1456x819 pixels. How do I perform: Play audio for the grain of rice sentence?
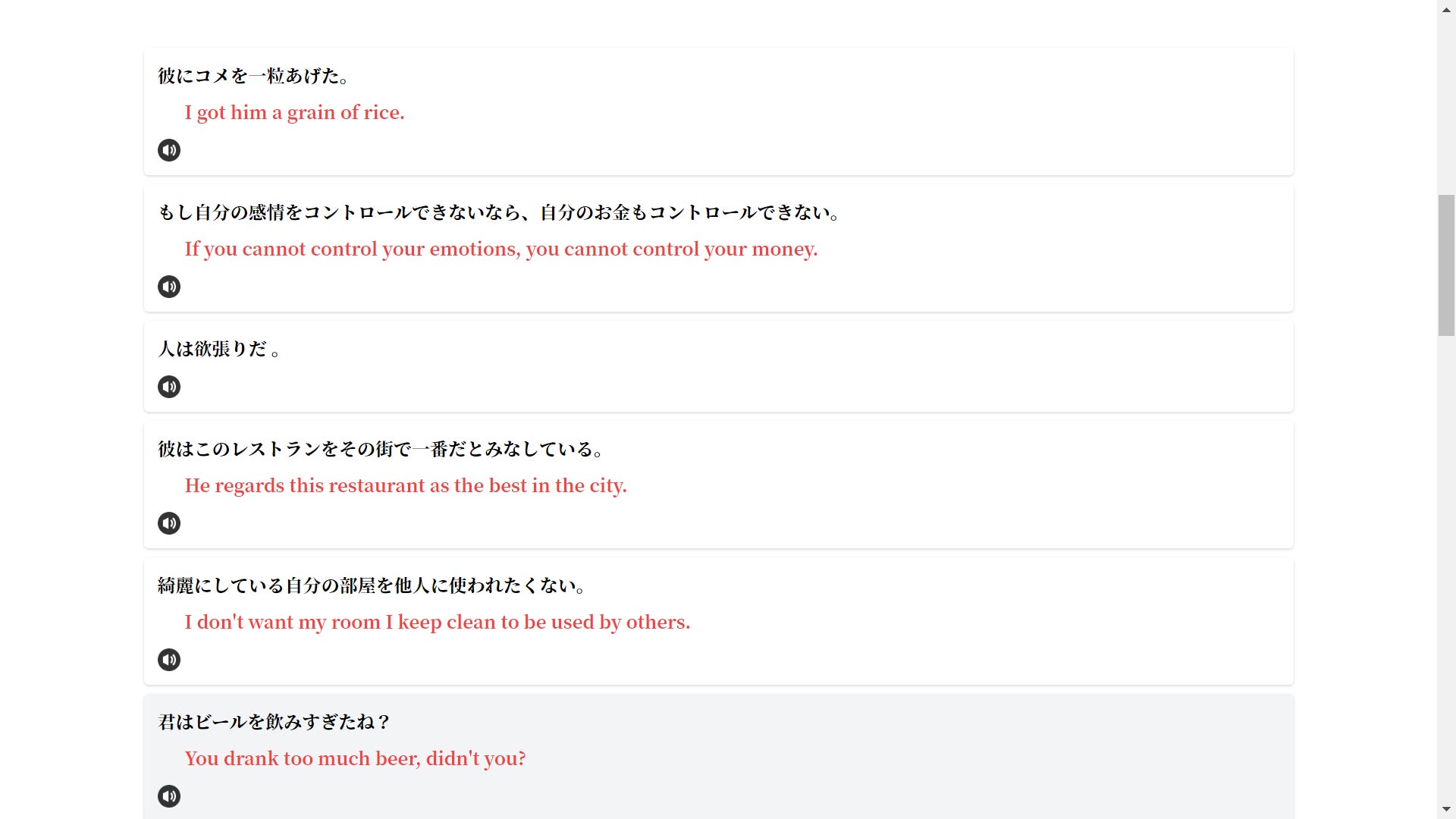click(x=168, y=150)
